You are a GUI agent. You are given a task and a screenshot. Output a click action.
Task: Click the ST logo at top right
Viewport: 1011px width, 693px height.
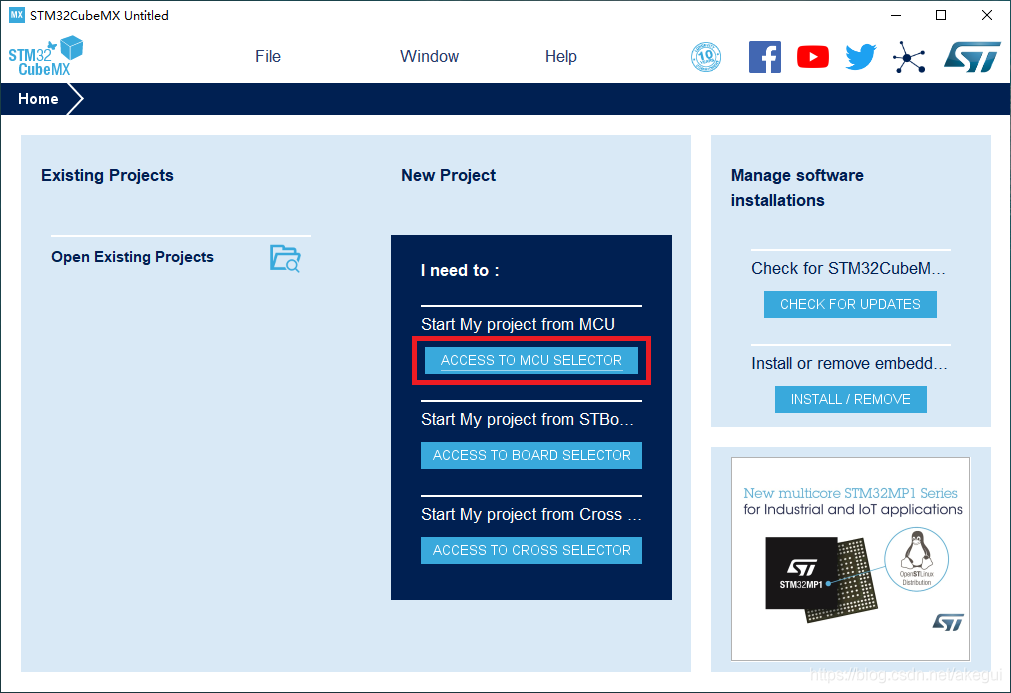click(x=972, y=57)
